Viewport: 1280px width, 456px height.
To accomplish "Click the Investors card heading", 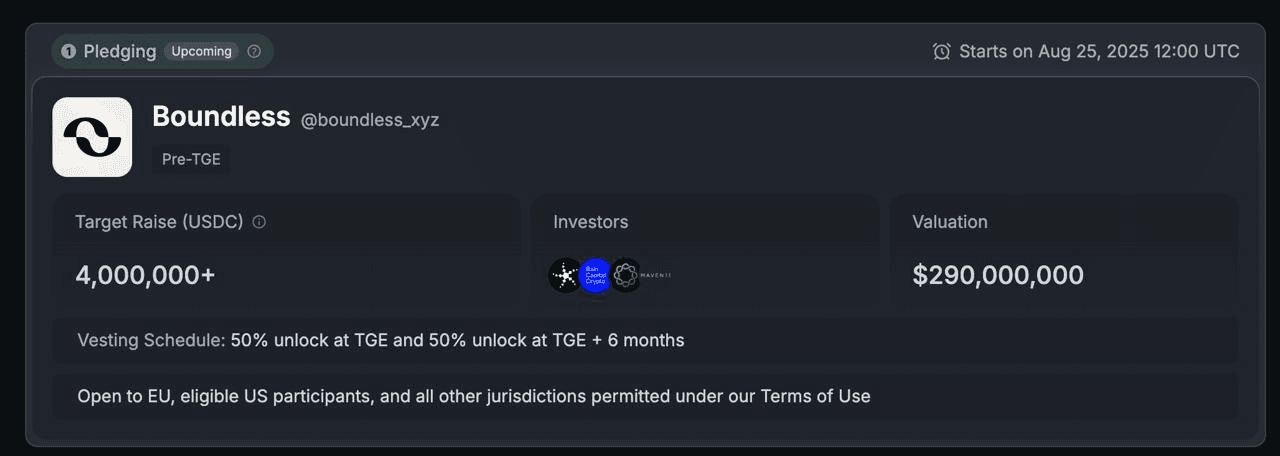I will pos(591,222).
